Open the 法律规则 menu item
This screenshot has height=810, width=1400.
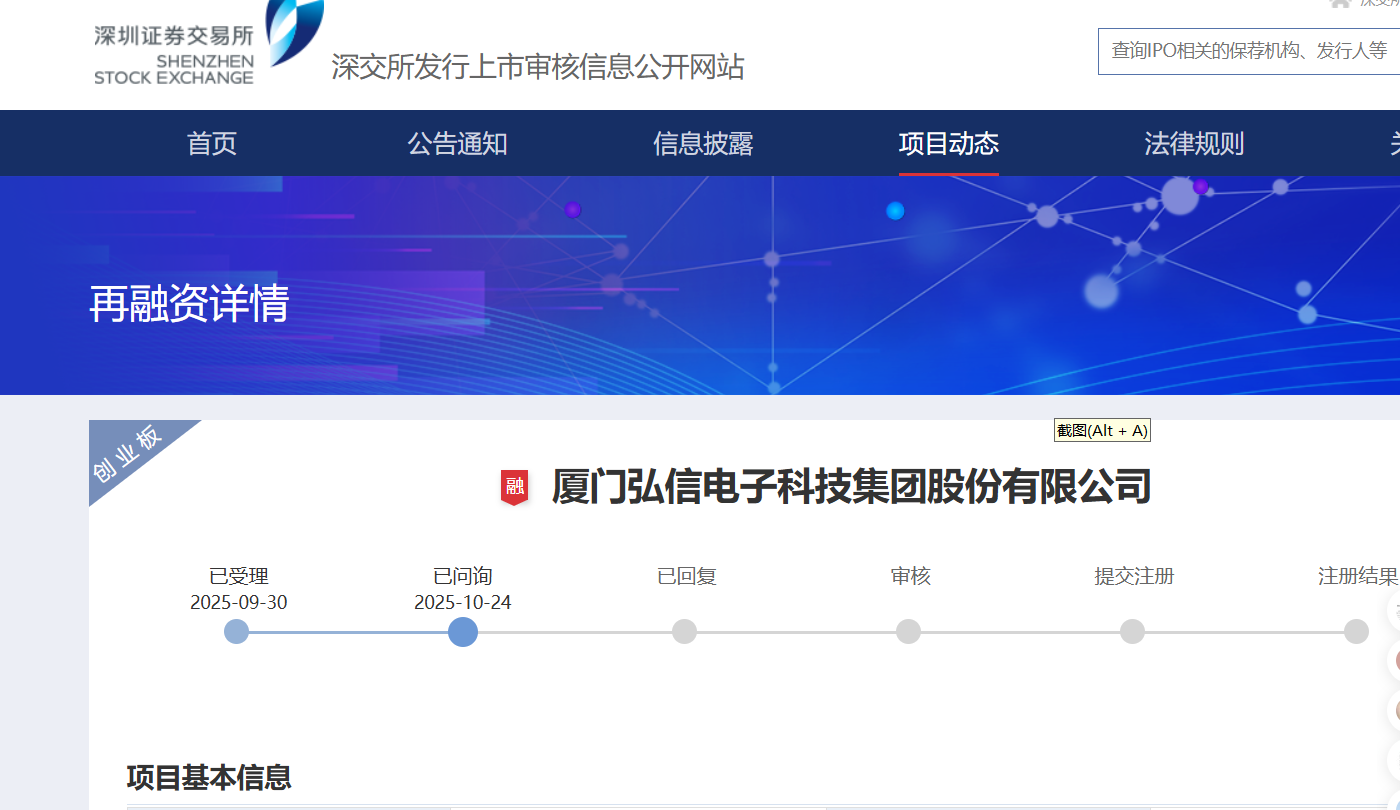(x=1194, y=143)
